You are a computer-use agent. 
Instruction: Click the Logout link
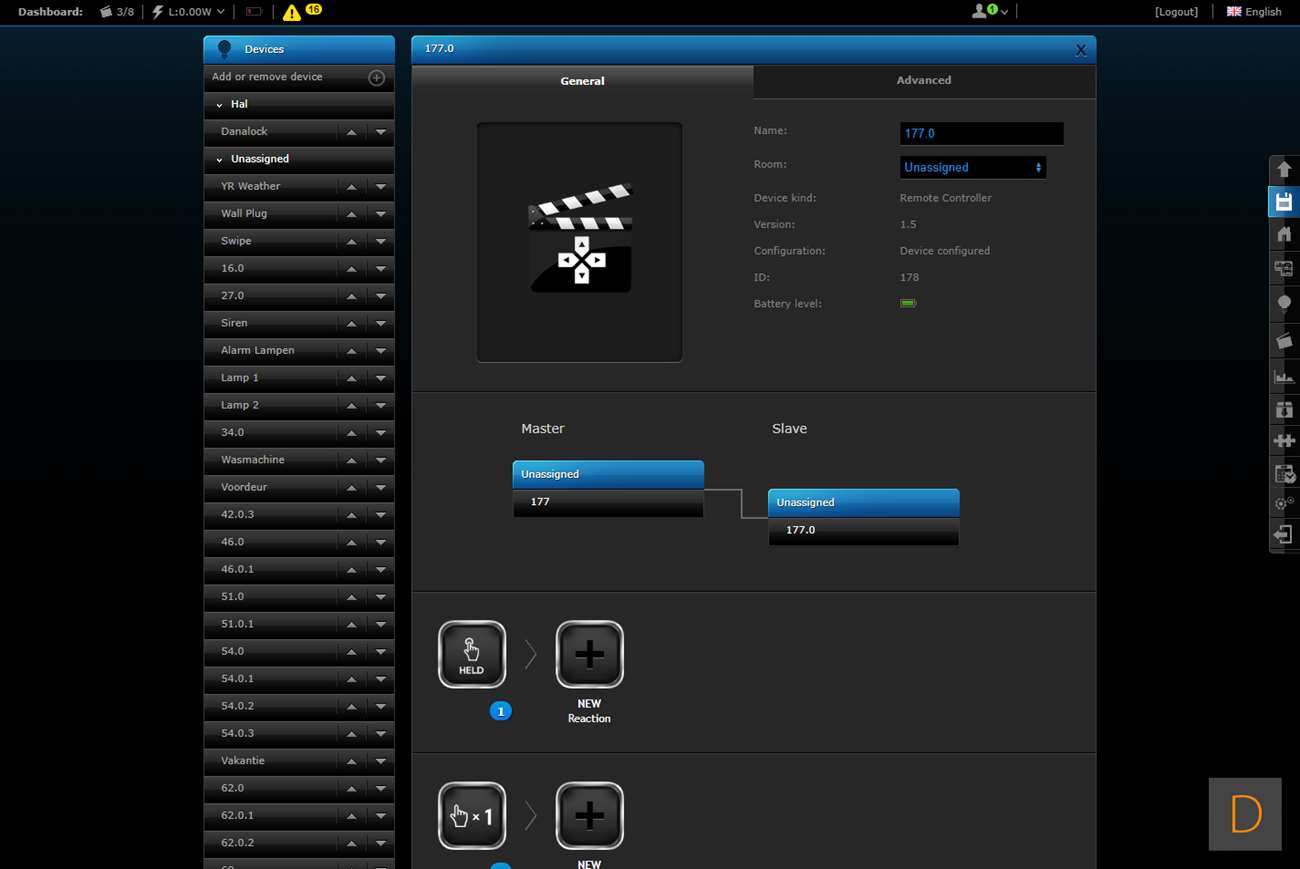1176,12
